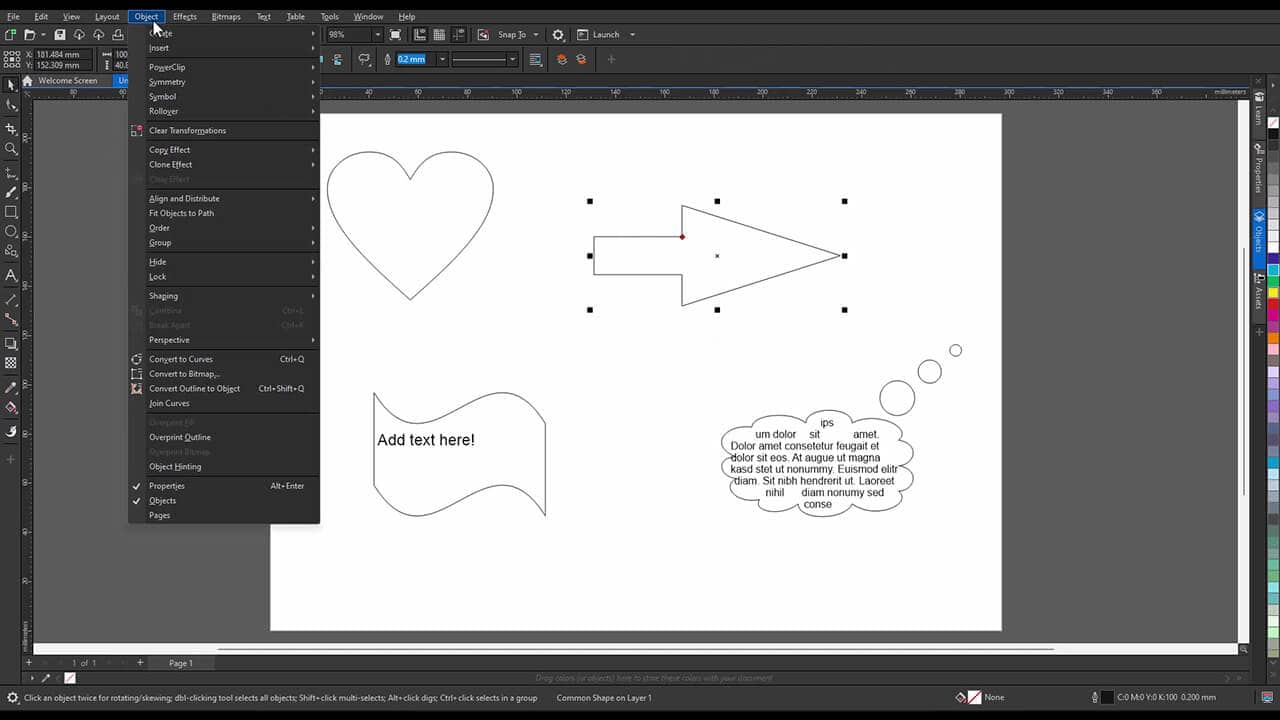Click the Save disk icon

(60, 35)
